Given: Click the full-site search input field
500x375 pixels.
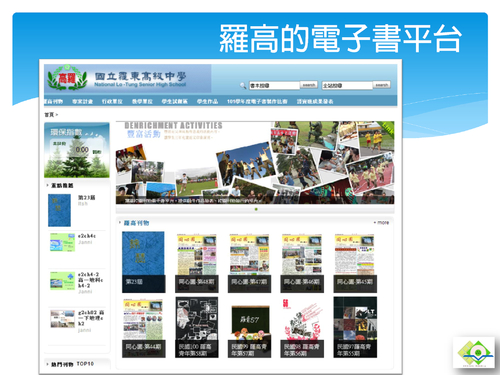Looking at the screenshot, I should (x=347, y=85).
